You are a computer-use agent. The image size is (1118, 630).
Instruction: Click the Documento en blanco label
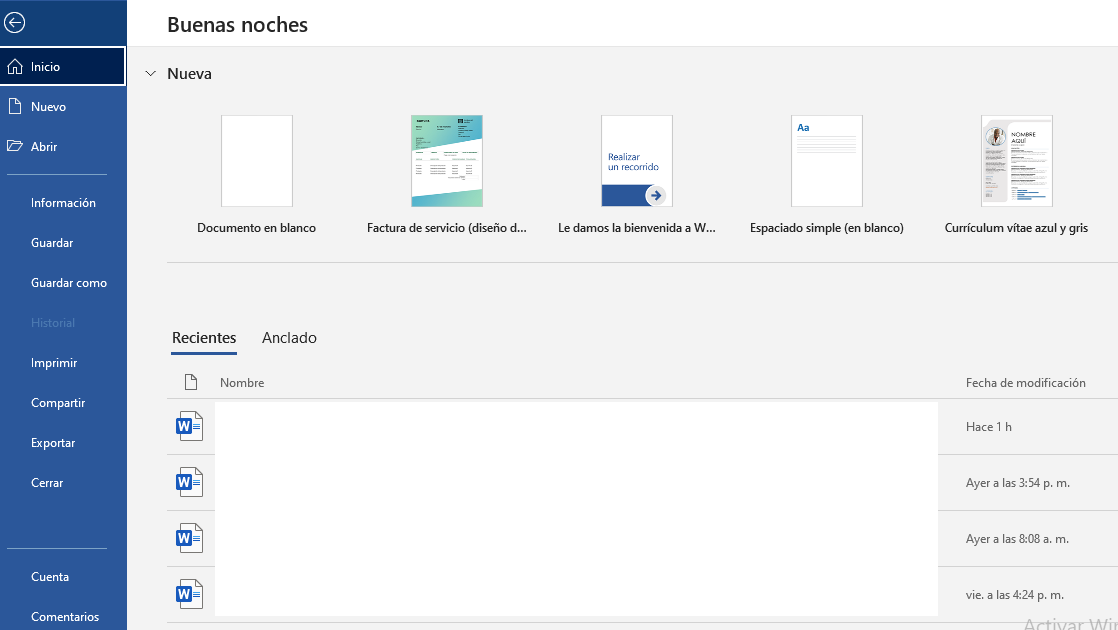click(x=257, y=228)
